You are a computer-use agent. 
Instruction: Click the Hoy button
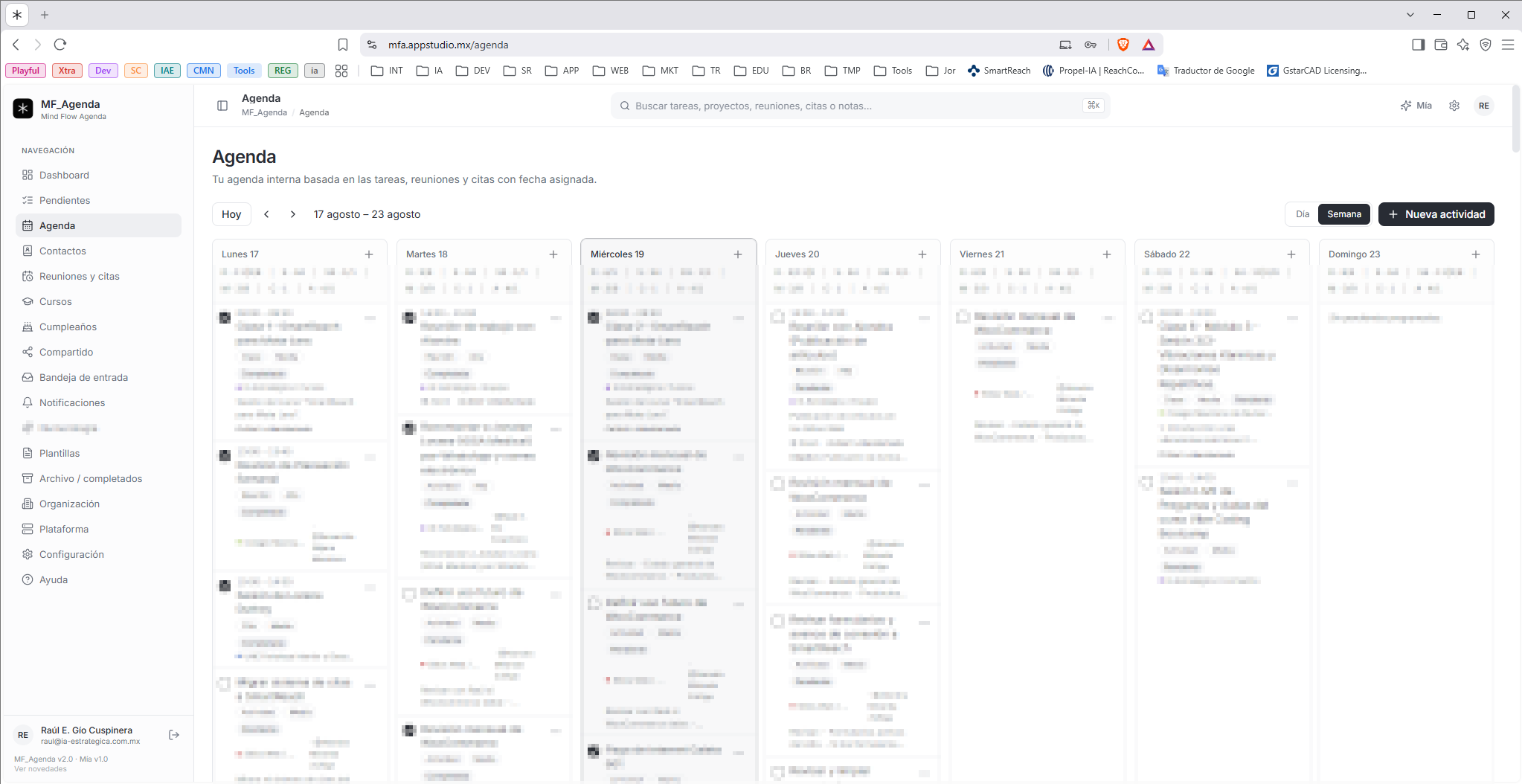click(x=231, y=214)
